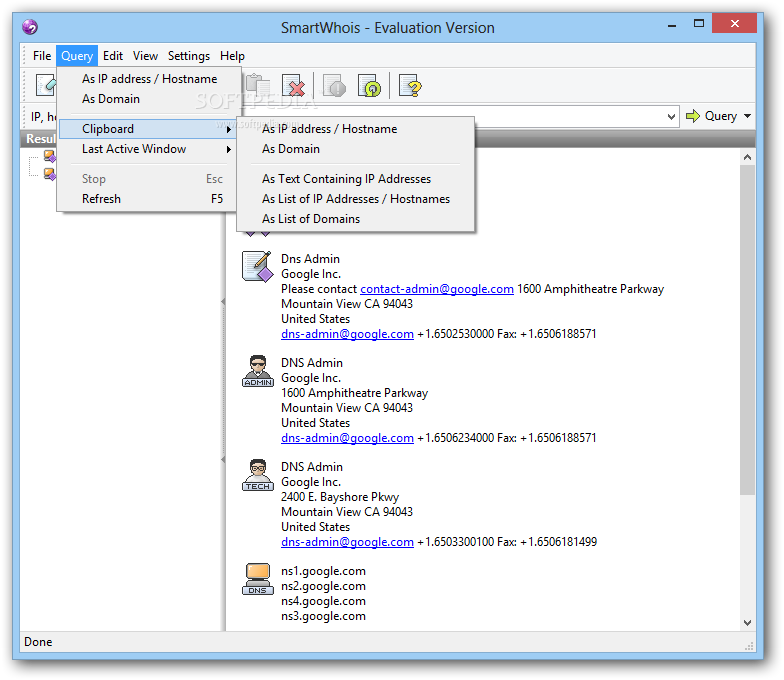This screenshot has width=784, height=680.
Task: Open the Help menu
Action: pos(232,56)
